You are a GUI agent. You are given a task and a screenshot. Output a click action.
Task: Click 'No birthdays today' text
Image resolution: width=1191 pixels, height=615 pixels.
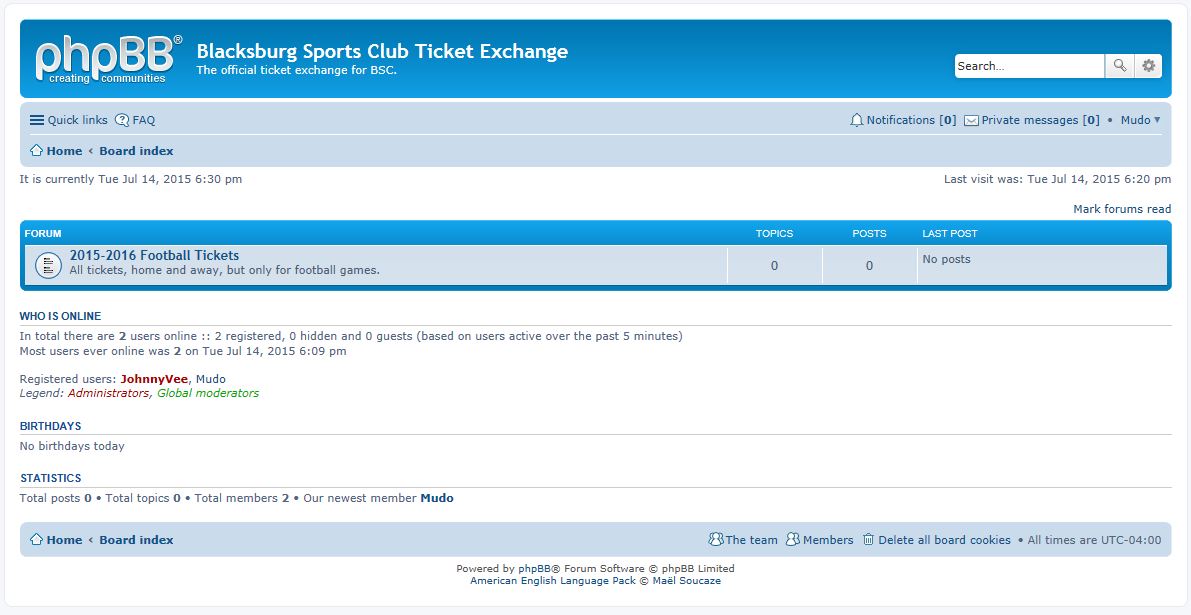pos(72,446)
